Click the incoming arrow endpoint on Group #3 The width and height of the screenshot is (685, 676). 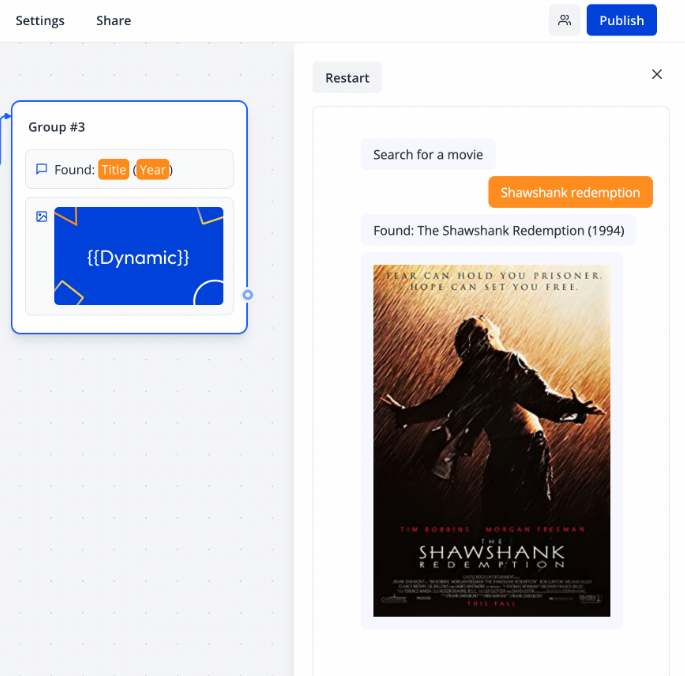(x=8, y=117)
